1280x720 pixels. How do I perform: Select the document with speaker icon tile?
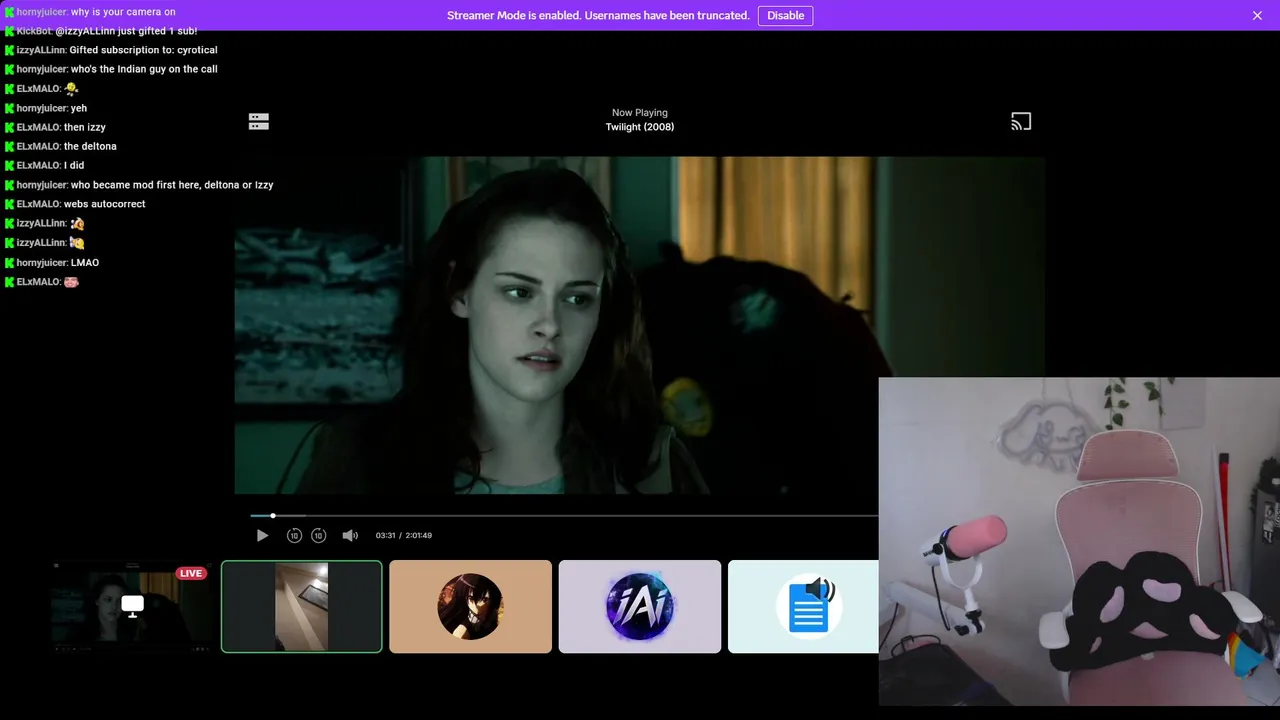pyautogui.click(x=803, y=607)
